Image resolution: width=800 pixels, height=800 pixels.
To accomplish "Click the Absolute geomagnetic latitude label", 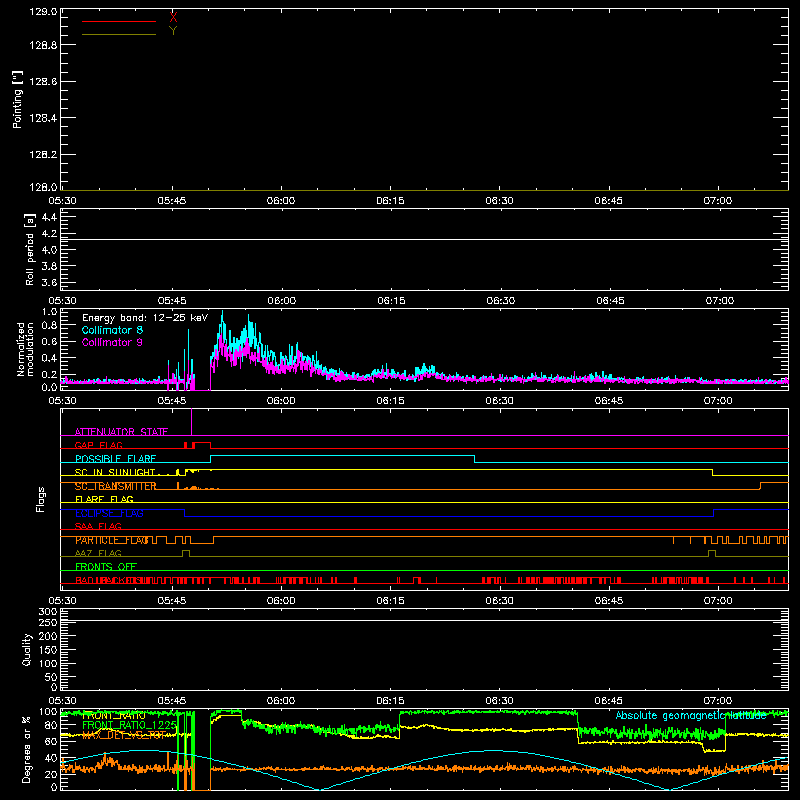I will pos(691,716).
